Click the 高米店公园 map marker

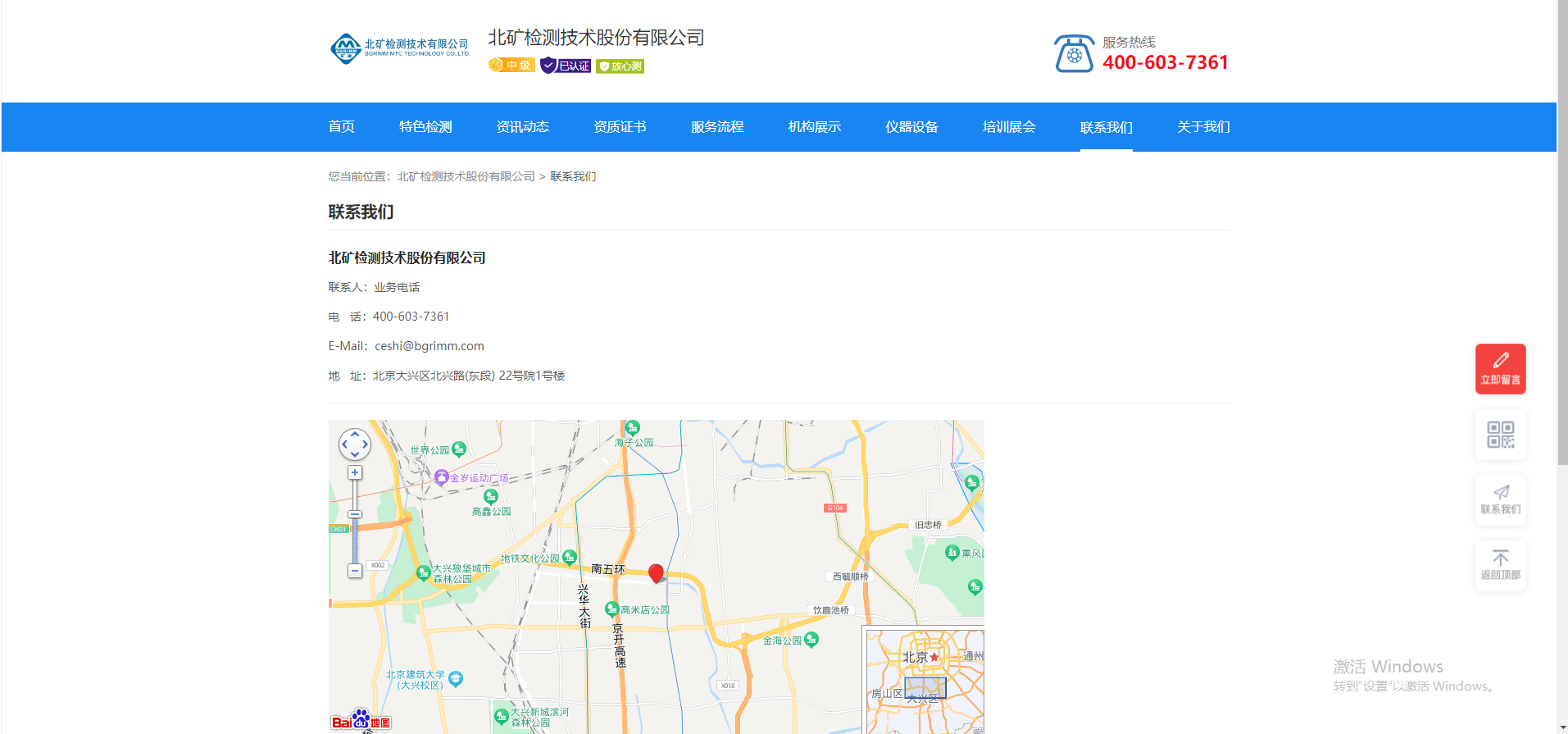[611, 609]
